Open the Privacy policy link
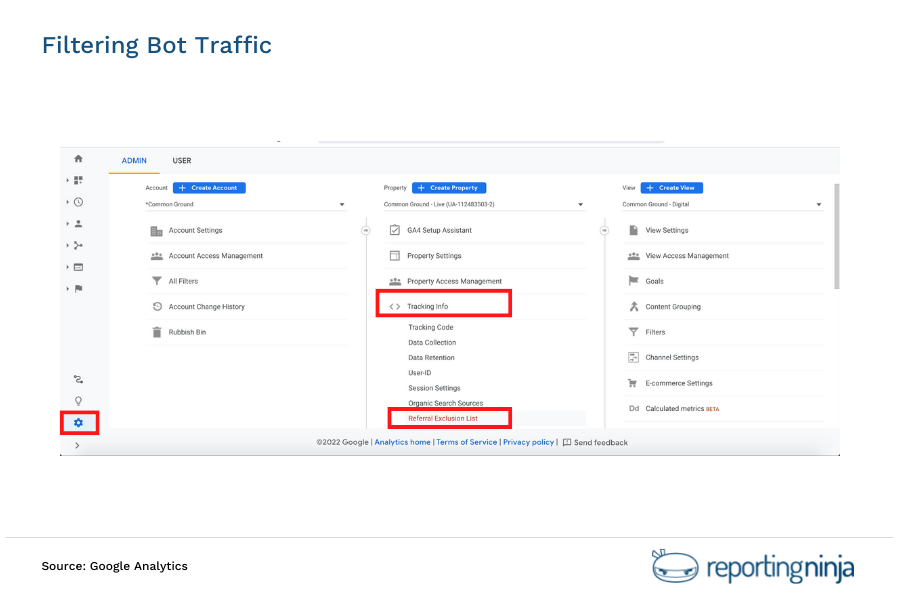 click(x=529, y=442)
